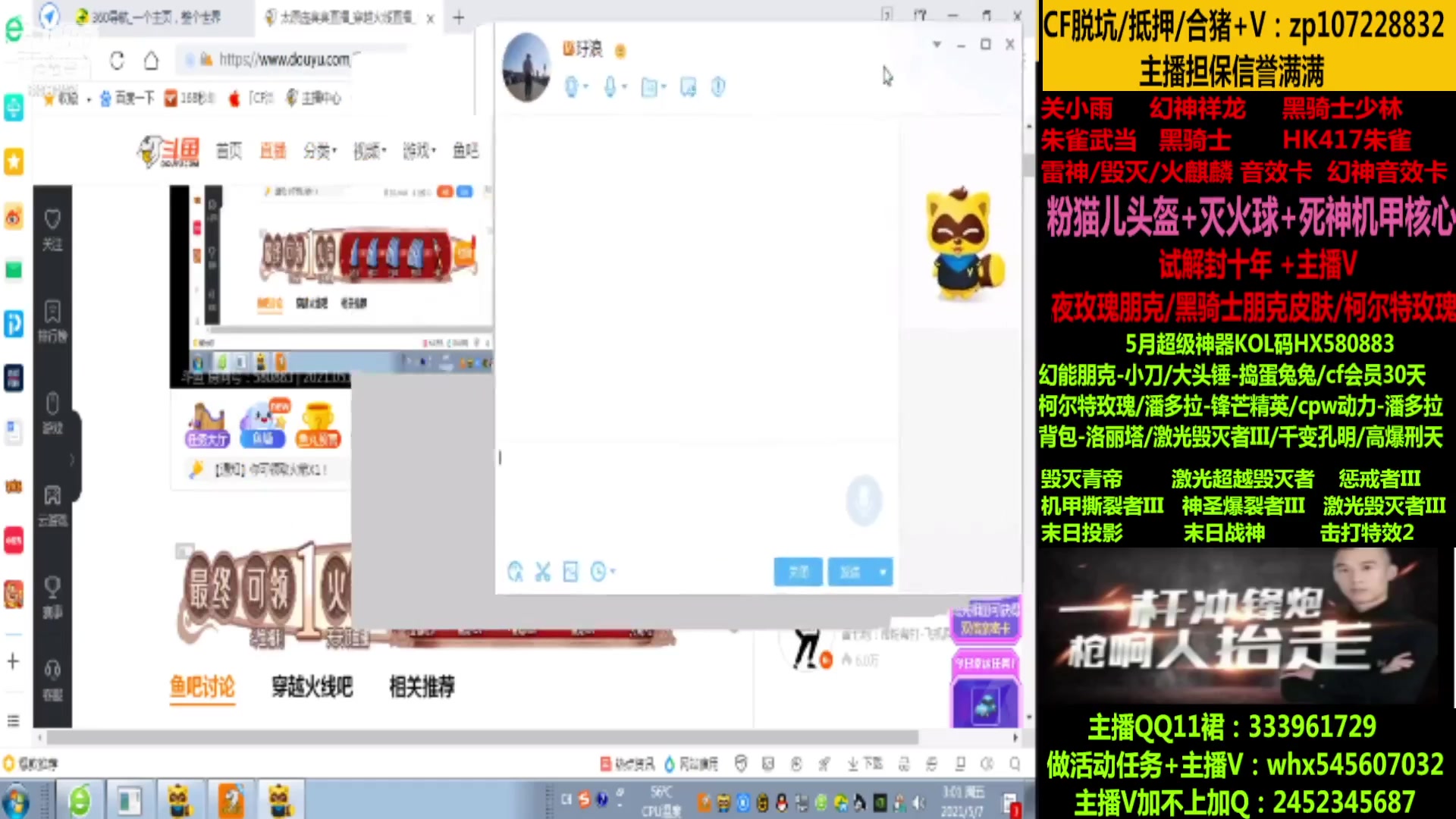Open the mouse-shaped 游戏 icon in dark sidebar
Viewport: 1456px width, 819px height.
[x=52, y=413]
